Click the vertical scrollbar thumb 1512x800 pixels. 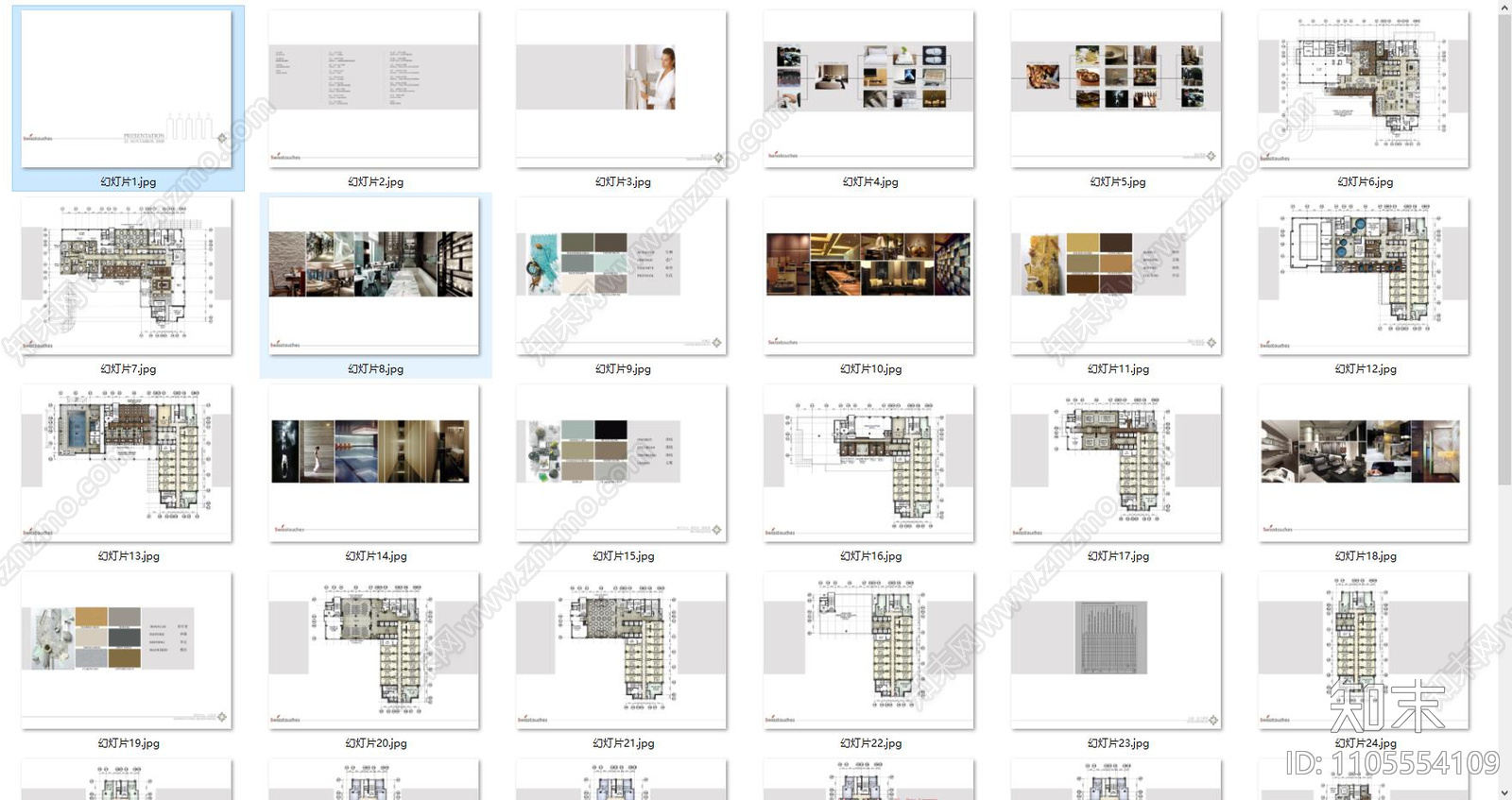(1503, 249)
